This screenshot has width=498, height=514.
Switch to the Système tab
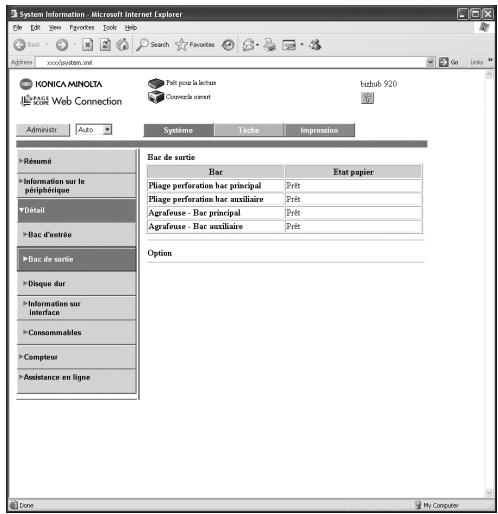pos(178,130)
